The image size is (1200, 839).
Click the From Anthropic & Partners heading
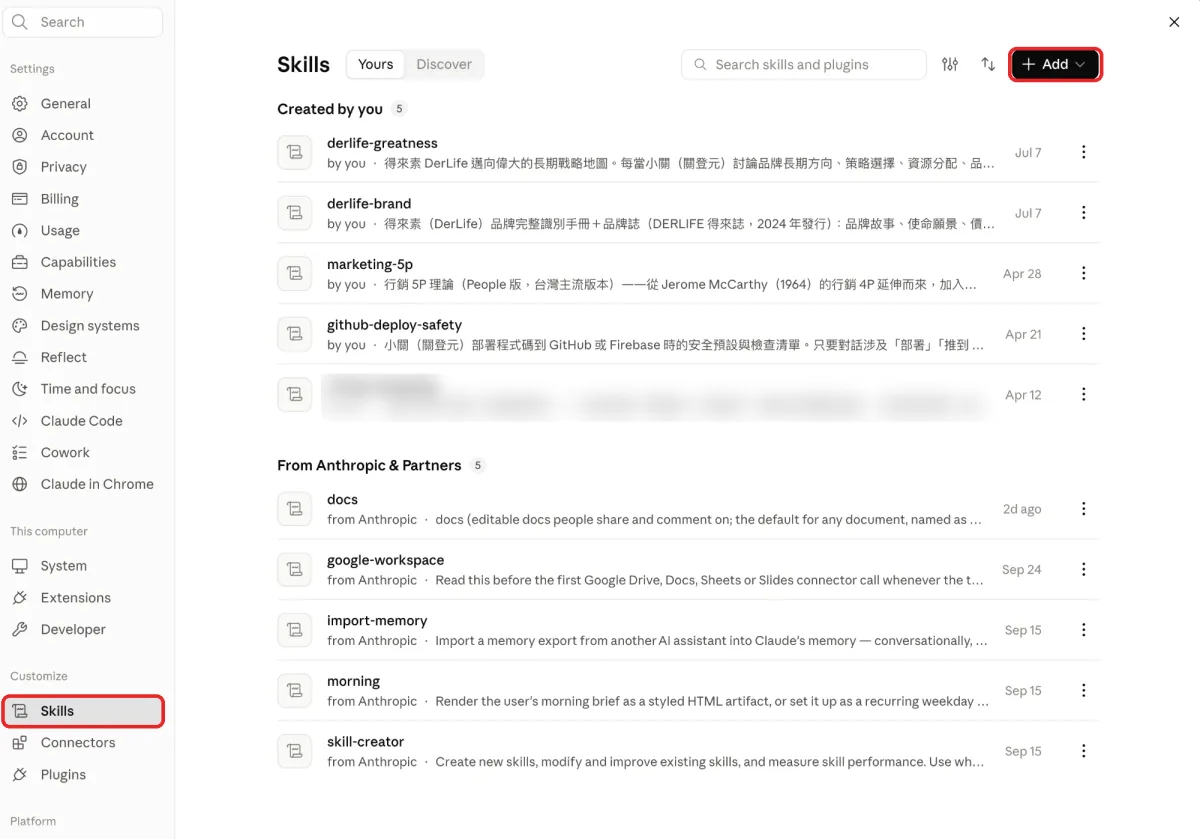click(369, 465)
